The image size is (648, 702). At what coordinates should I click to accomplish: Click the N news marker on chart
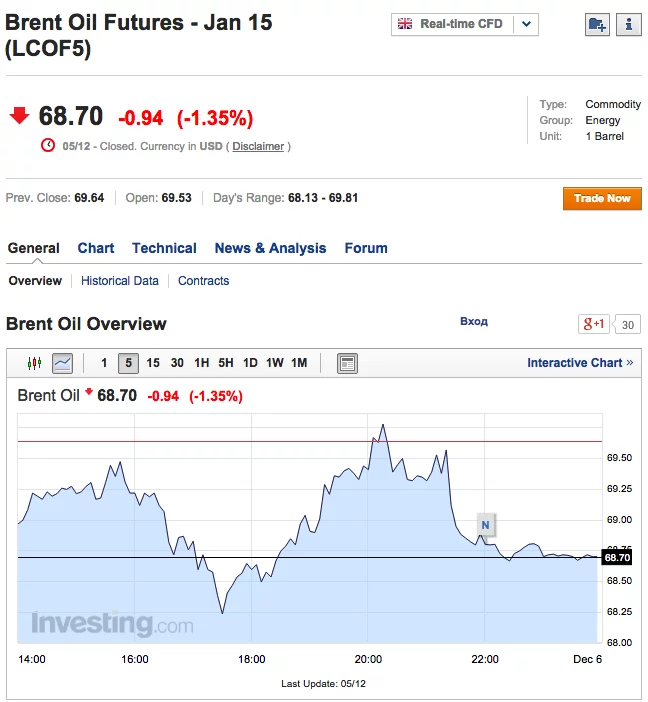click(x=485, y=524)
